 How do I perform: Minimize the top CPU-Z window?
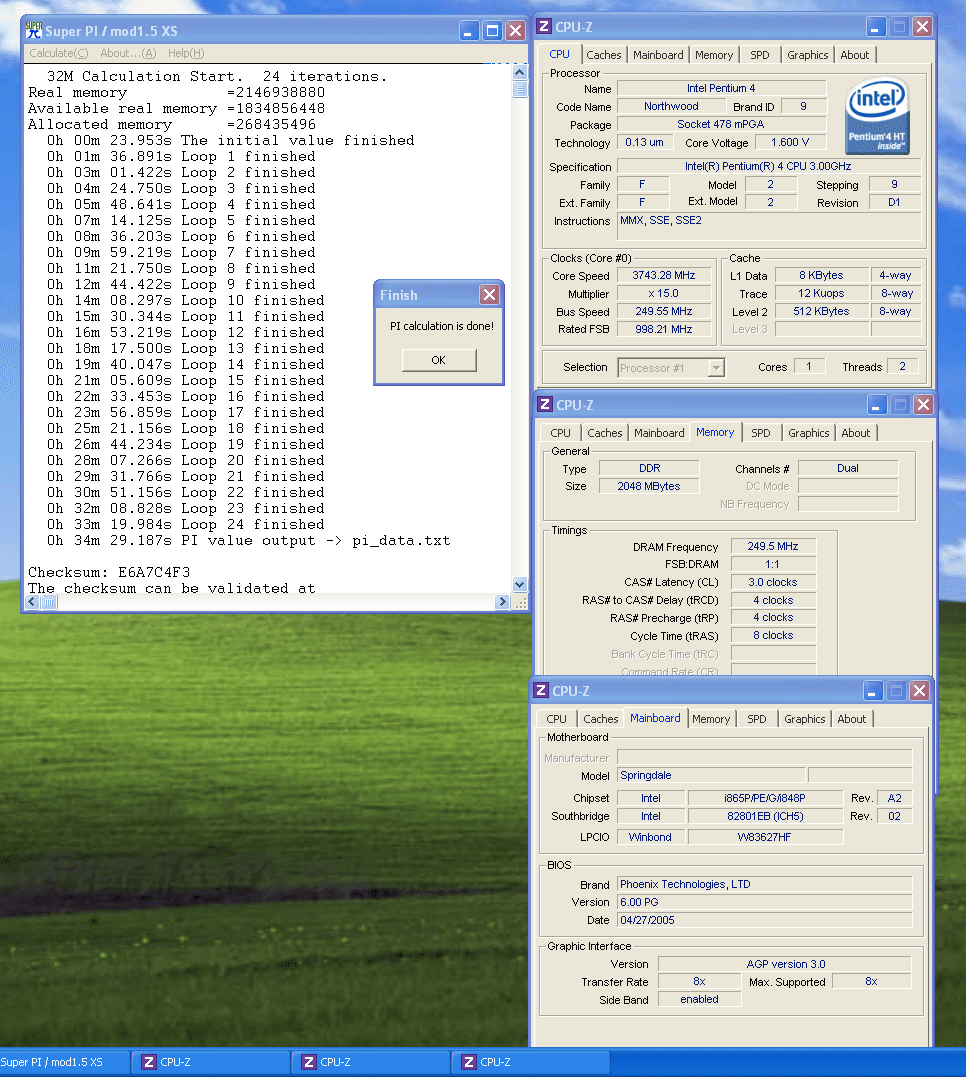coord(875,27)
